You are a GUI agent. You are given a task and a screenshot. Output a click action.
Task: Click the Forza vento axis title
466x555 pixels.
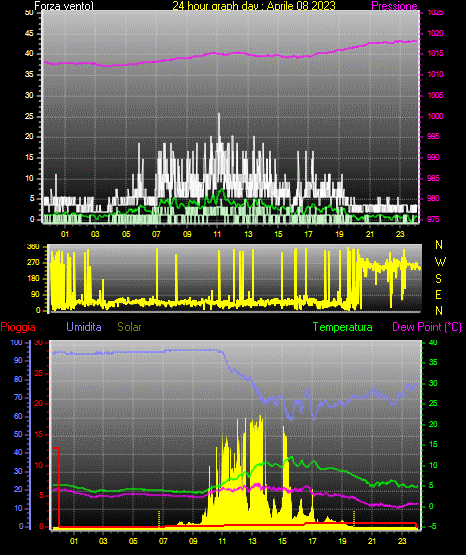tap(64, 6)
